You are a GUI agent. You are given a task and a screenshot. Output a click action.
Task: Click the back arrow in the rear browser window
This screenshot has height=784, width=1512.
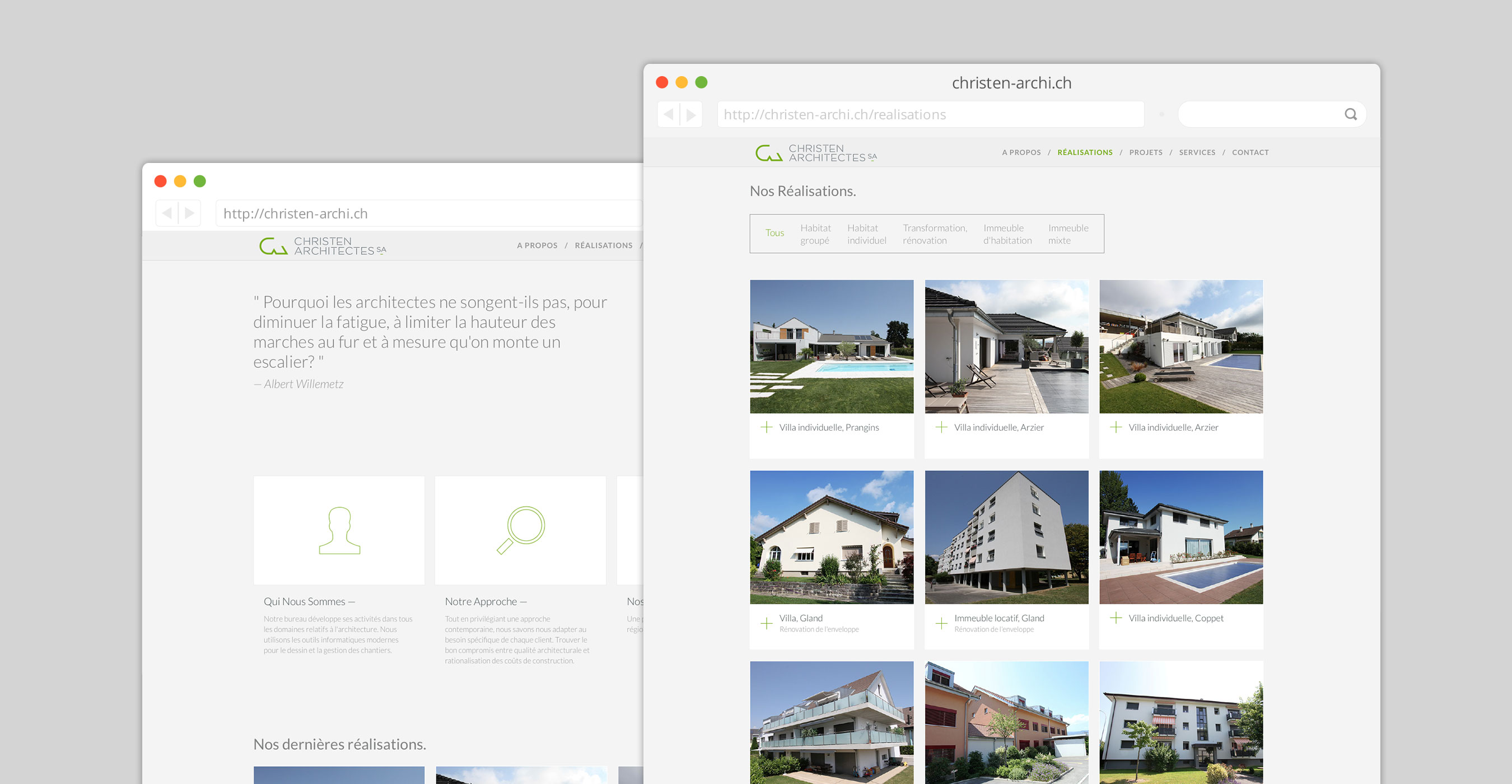(x=167, y=213)
